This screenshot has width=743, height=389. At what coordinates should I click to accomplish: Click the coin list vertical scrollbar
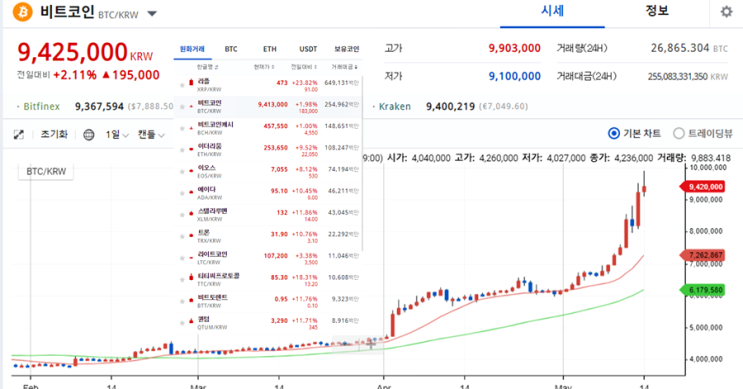(362, 163)
